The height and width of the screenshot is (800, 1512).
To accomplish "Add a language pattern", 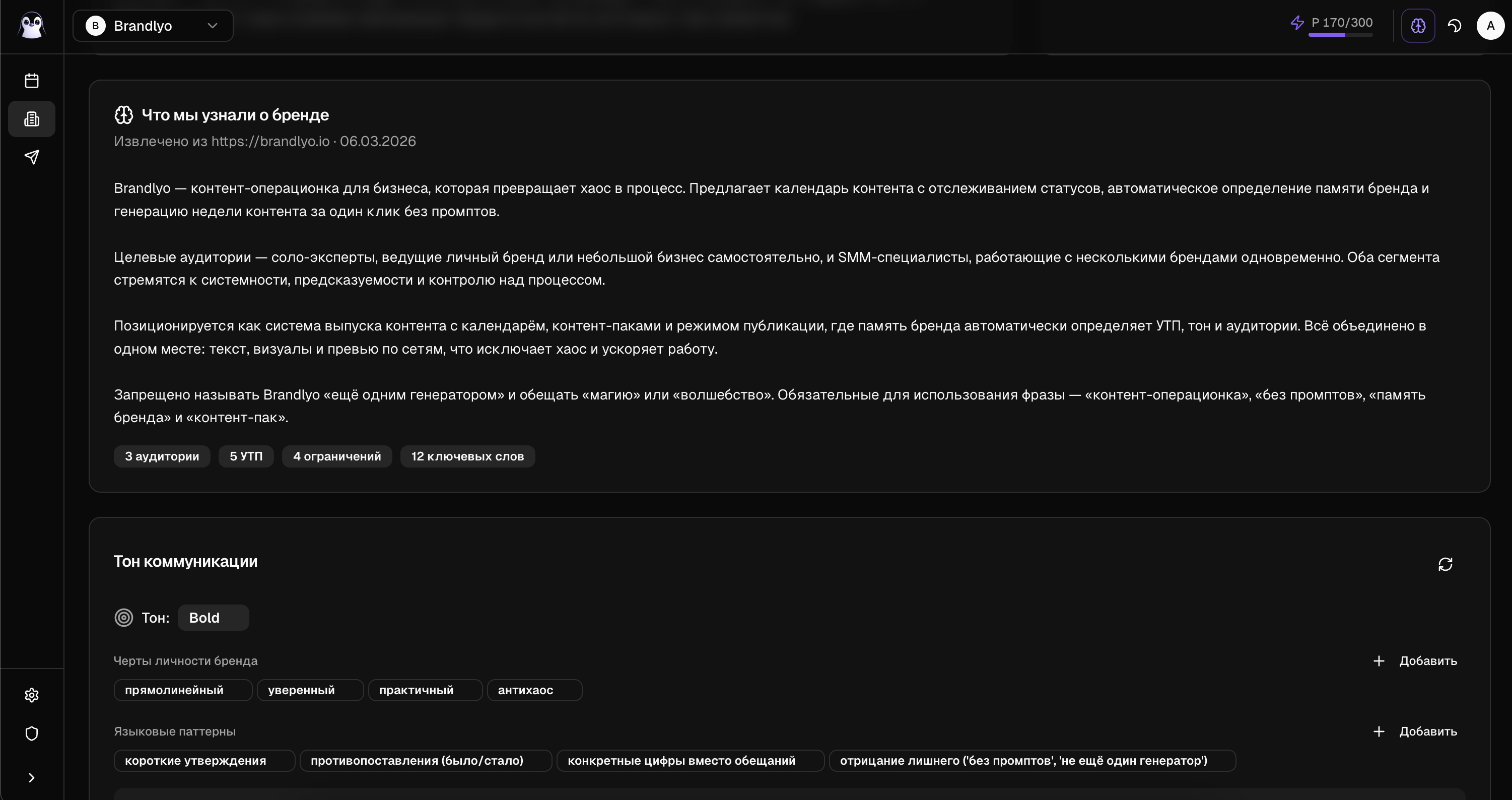I will (1415, 731).
